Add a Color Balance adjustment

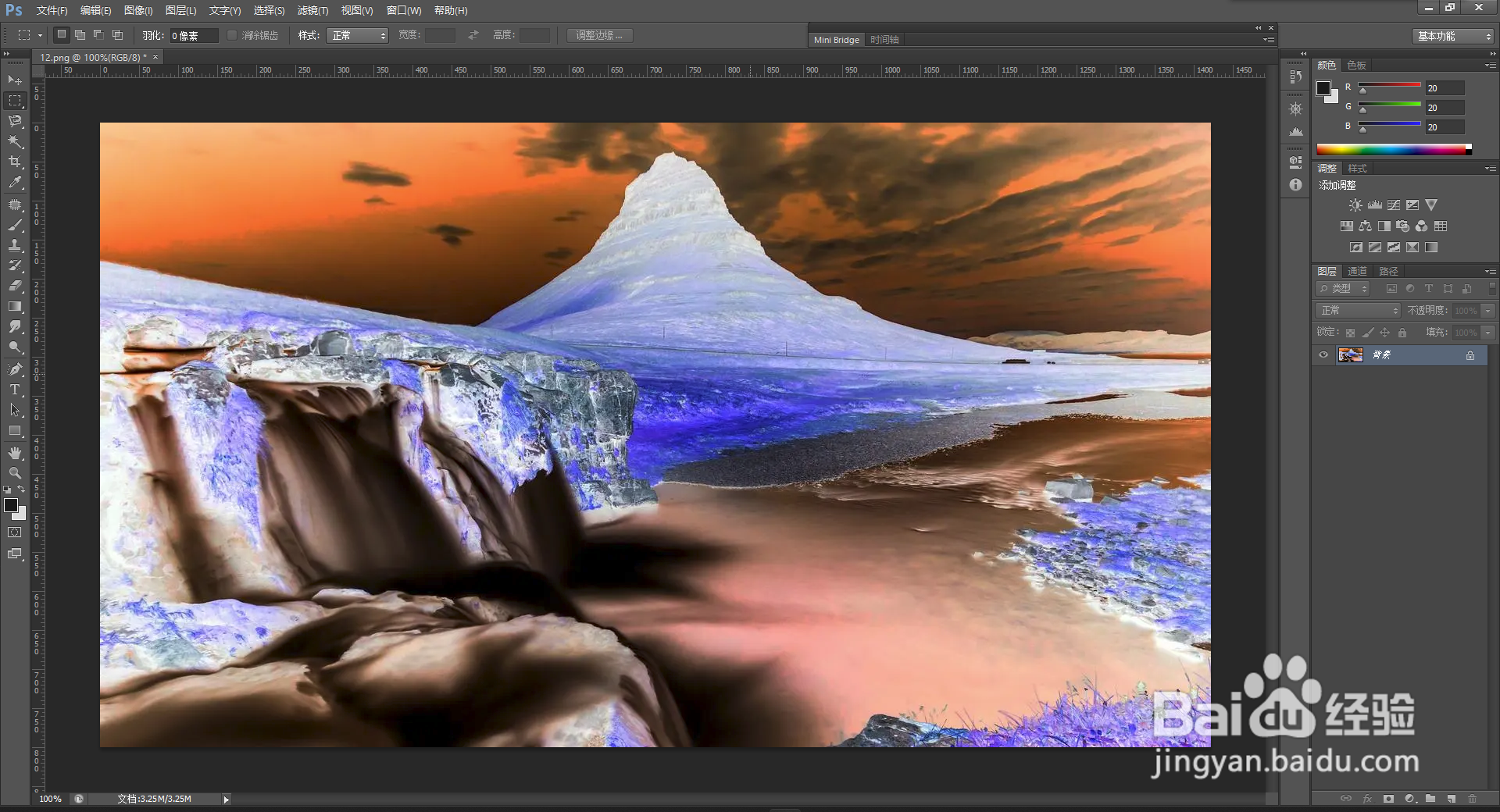point(1365,226)
